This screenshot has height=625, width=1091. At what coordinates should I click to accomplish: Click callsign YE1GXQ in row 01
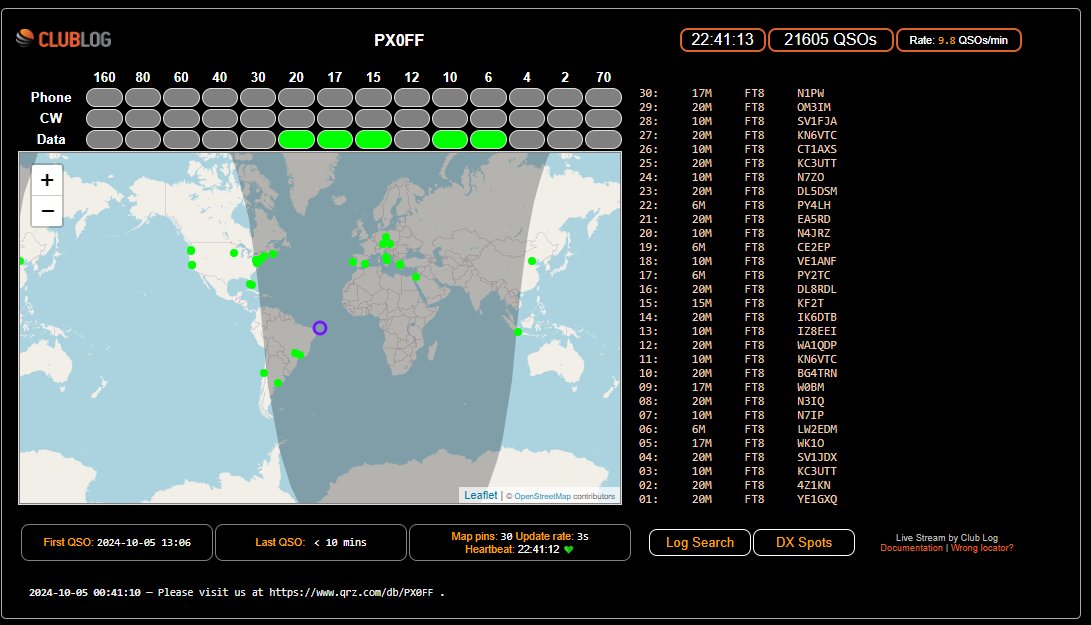817,499
